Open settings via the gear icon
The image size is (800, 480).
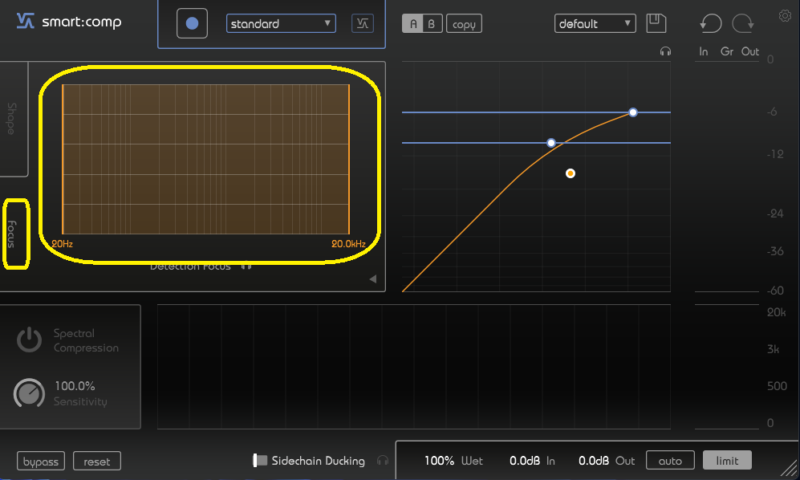[x=784, y=15]
